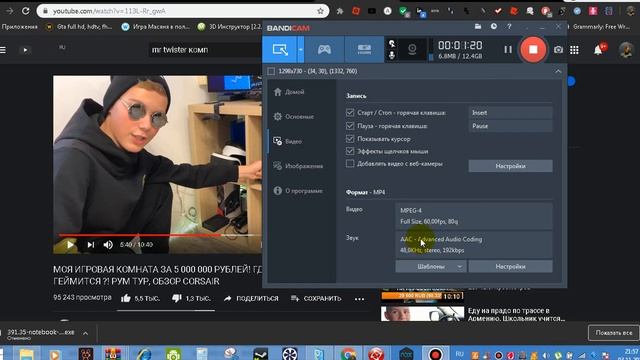This screenshot has width=640, height=360.
Task: Open YouTube apps grid icon
Action: (x=574, y=50)
